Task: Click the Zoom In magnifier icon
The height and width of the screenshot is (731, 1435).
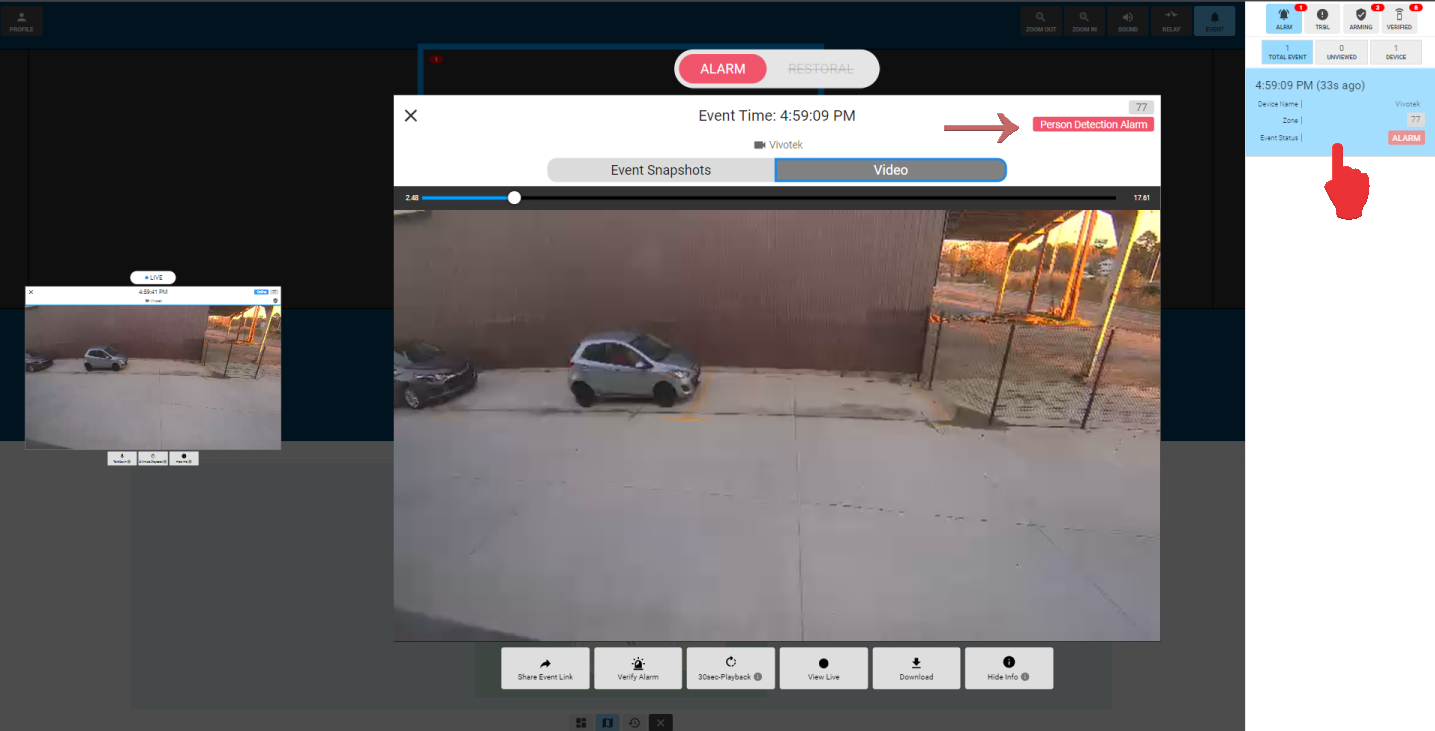Action: coord(1085,21)
